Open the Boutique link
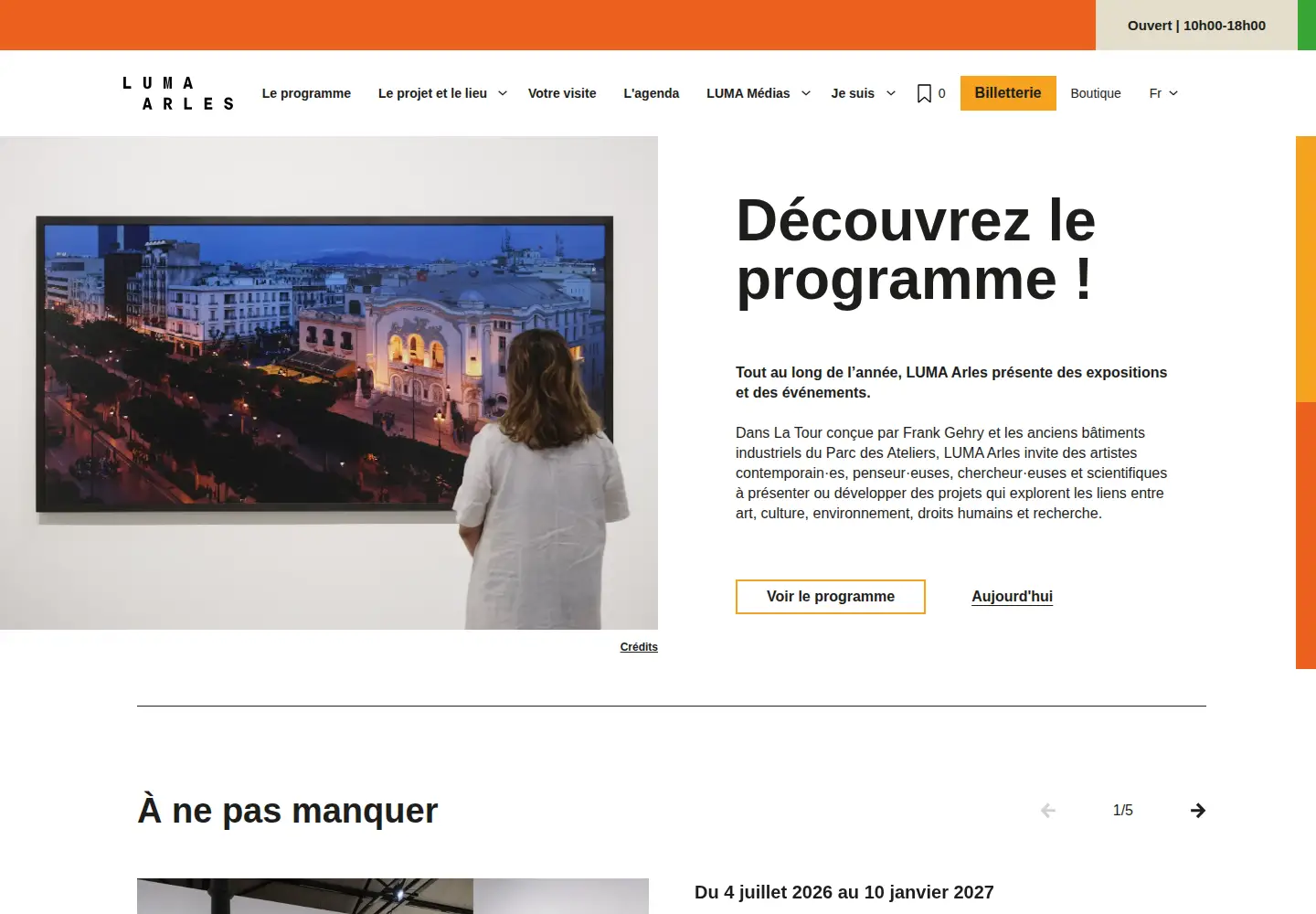The image size is (1316, 914). tap(1096, 93)
